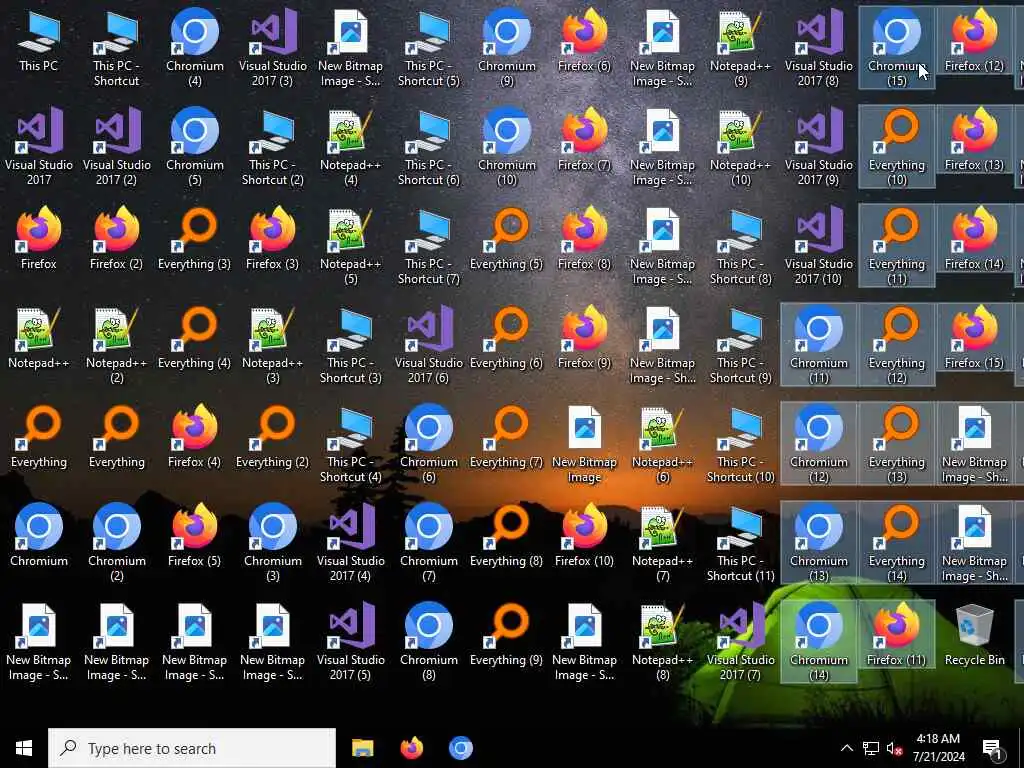Click the Everything (4) icon
The image size is (1024, 768).
195,338
